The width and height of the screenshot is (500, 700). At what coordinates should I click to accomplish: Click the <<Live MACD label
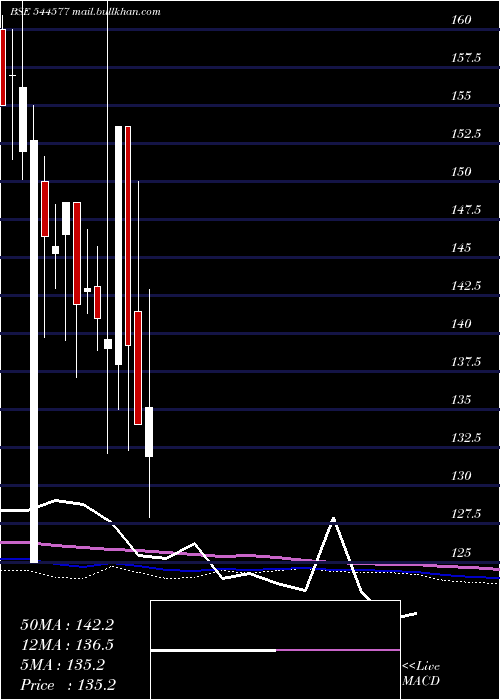click(421, 673)
